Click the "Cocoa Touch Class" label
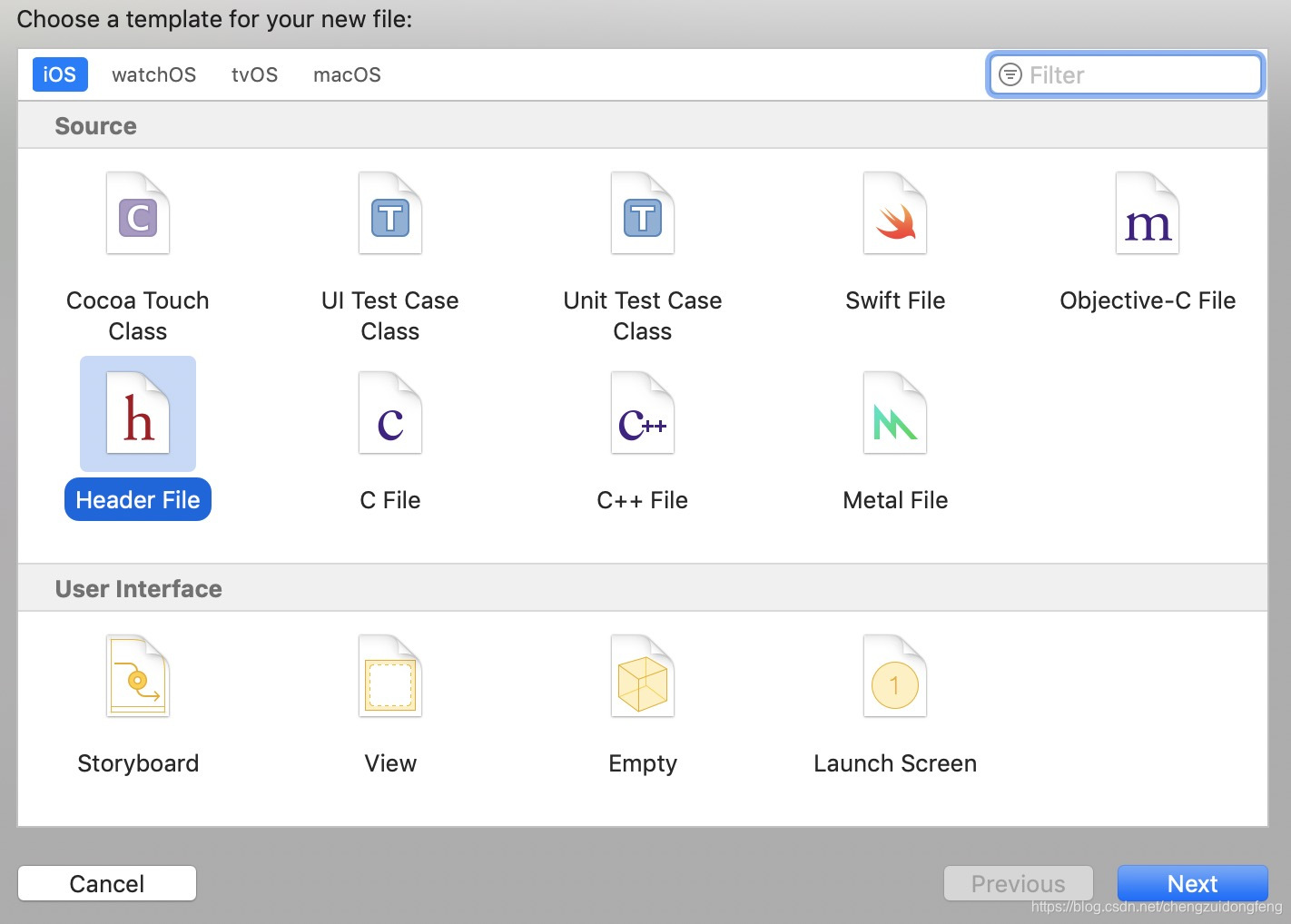Viewport: 1291px width, 924px height. pos(138,316)
